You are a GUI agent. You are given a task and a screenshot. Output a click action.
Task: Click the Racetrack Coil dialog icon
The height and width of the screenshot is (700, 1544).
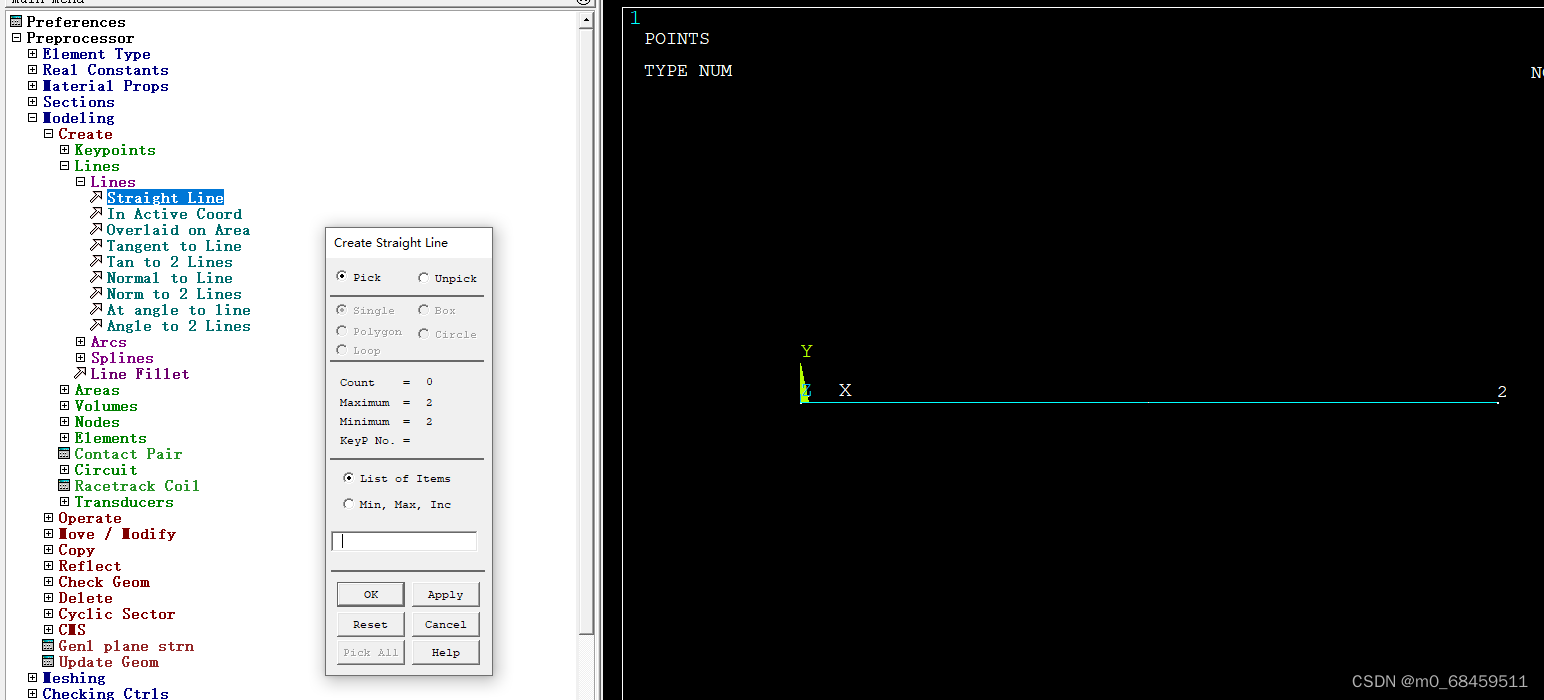[64, 486]
